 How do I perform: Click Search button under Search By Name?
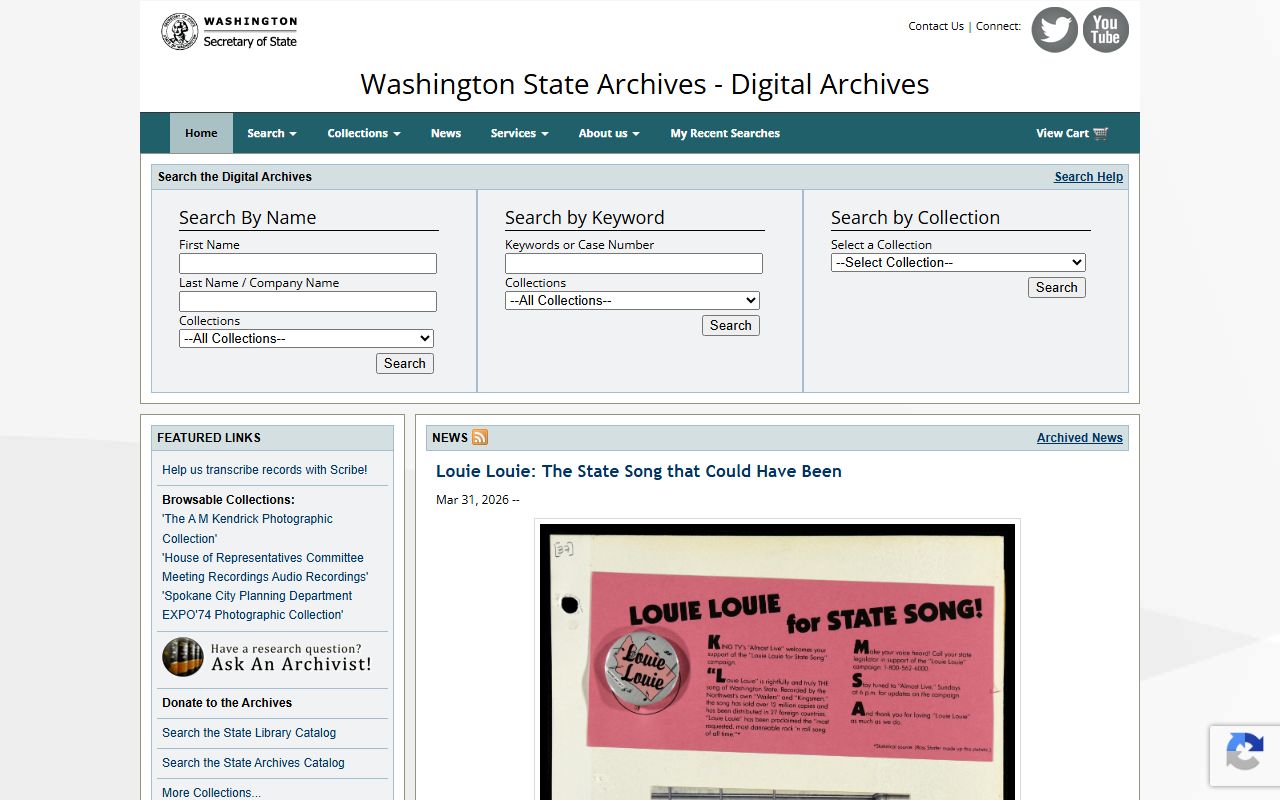(405, 363)
